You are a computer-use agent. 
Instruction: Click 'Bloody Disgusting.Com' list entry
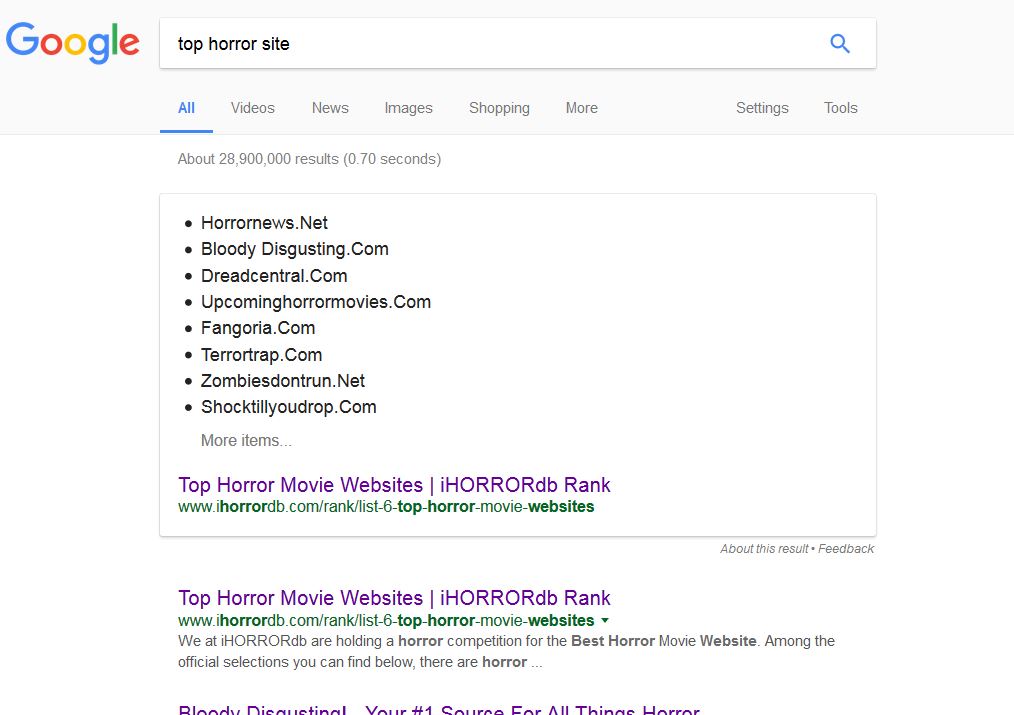coord(294,250)
